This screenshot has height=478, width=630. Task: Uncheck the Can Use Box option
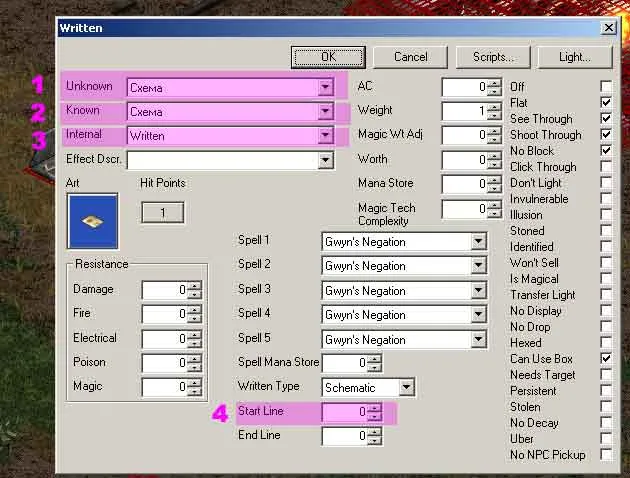click(x=606, y=358)
